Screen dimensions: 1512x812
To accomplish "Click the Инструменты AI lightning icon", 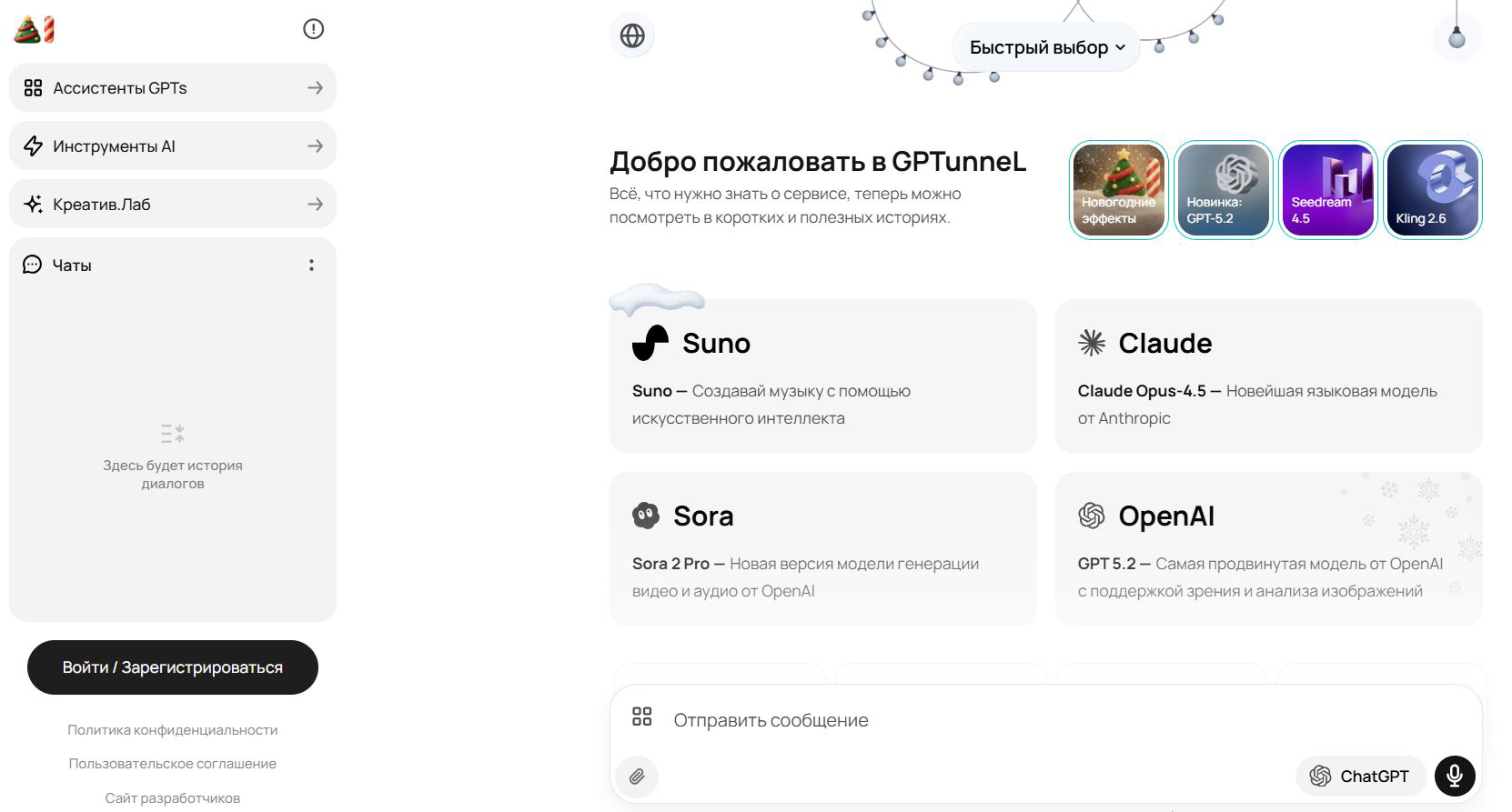I will (x=33, y=145).
